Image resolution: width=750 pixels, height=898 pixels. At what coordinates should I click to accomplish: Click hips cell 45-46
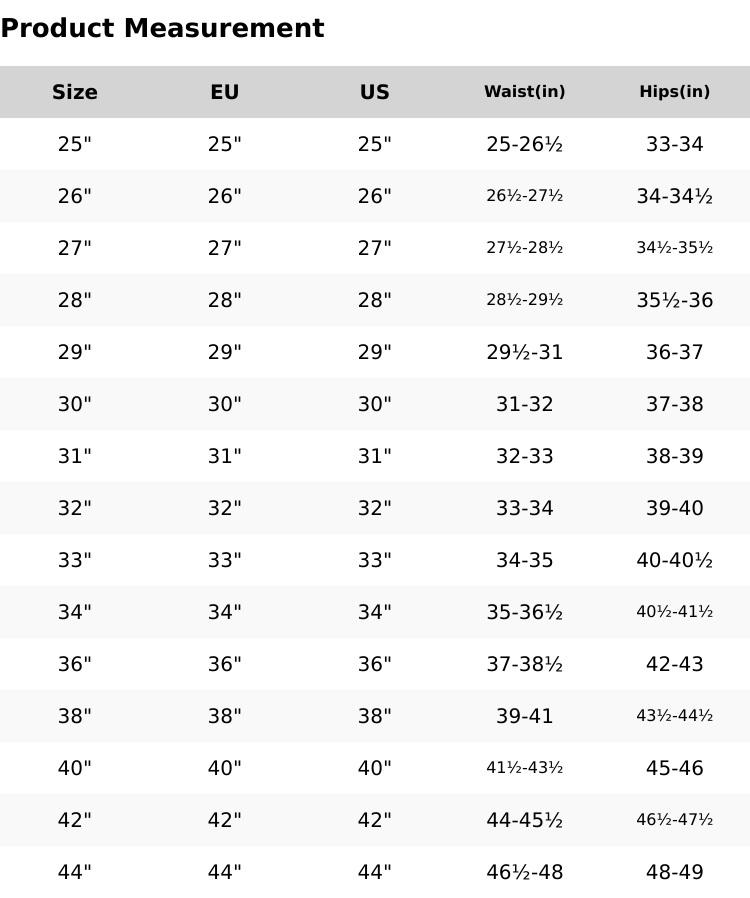[675, 768]
